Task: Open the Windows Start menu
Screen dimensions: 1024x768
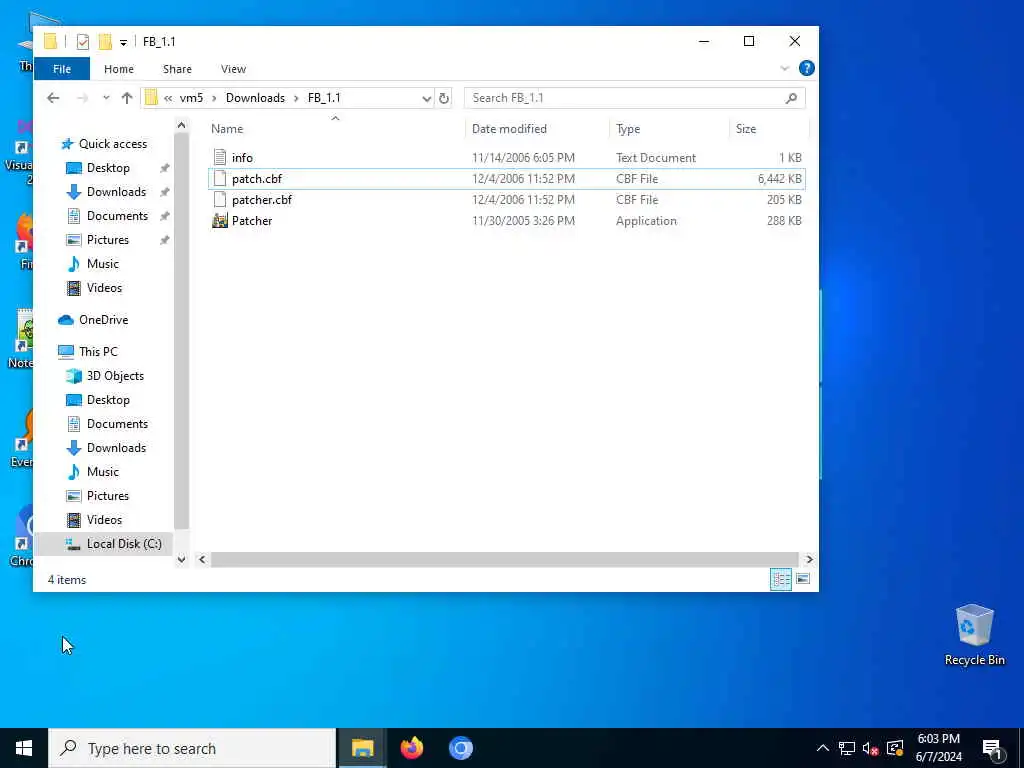Action: (24, 748)
